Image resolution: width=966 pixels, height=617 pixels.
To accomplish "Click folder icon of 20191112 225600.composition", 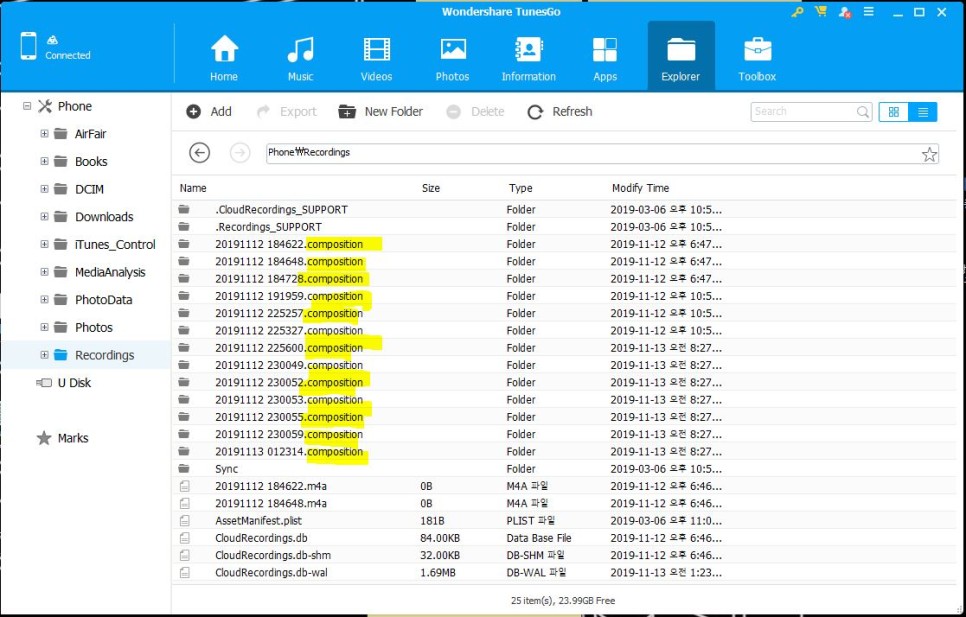I will (x=184, y=347).
